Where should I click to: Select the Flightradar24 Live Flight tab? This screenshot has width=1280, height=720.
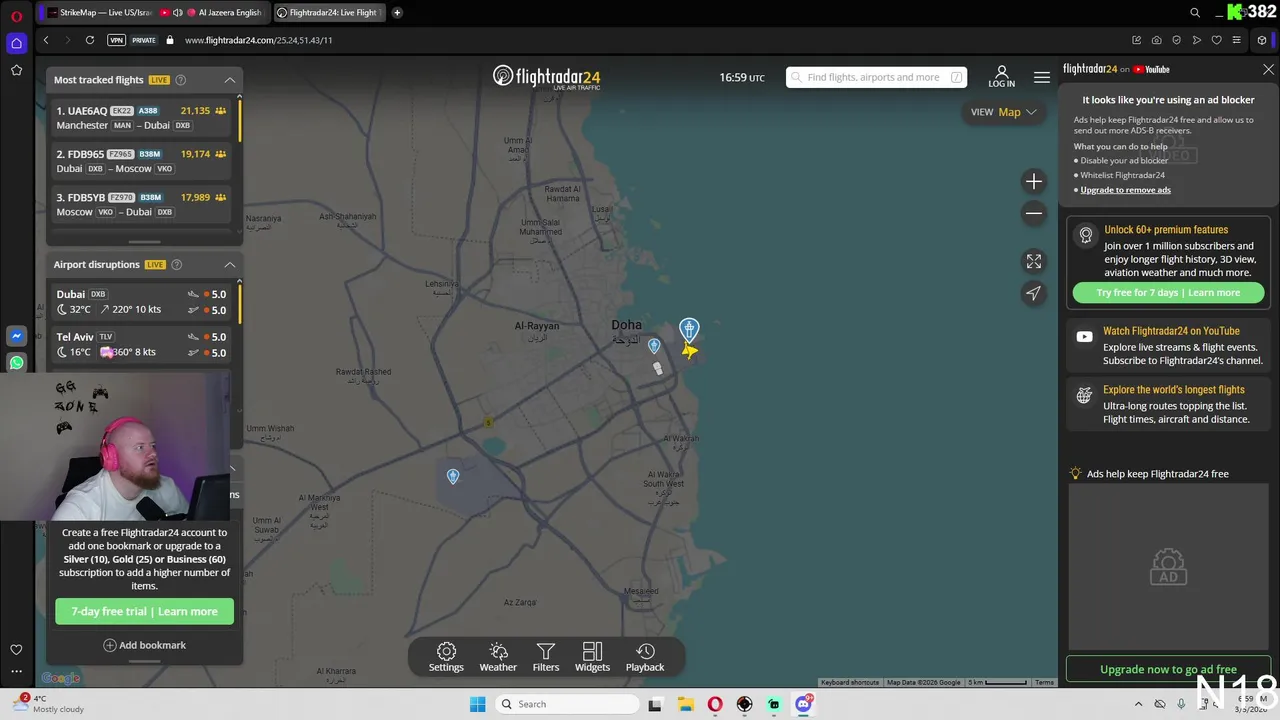pyautogui.click(x=329, y=13)
